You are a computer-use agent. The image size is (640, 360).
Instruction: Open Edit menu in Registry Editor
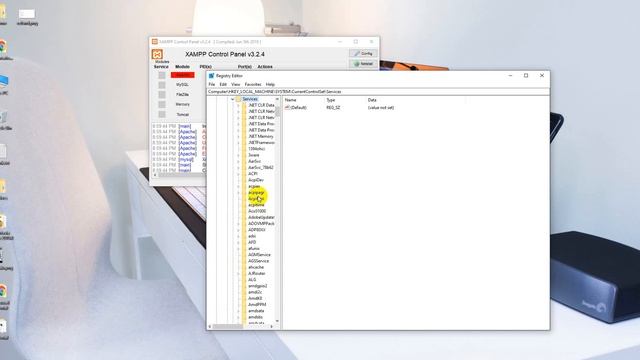223,84
